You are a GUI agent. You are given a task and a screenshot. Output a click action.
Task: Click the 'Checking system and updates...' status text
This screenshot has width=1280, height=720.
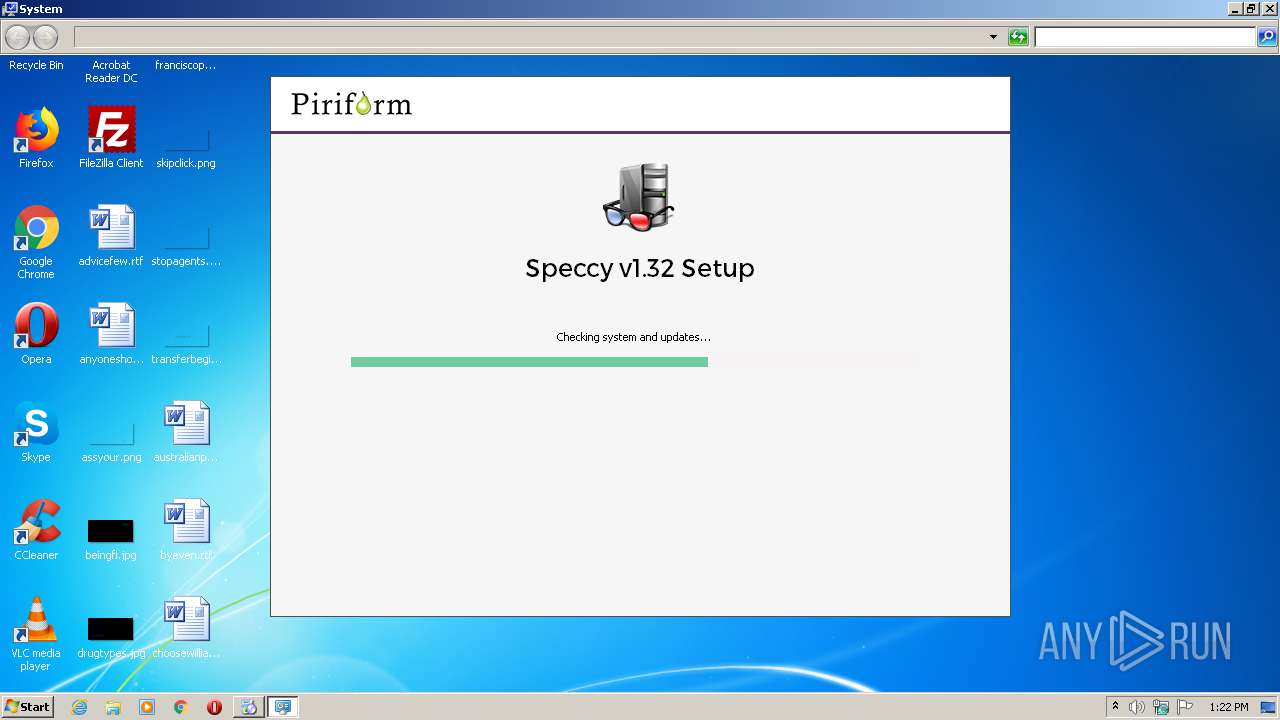pyautogui.click(x=633, y=337)
